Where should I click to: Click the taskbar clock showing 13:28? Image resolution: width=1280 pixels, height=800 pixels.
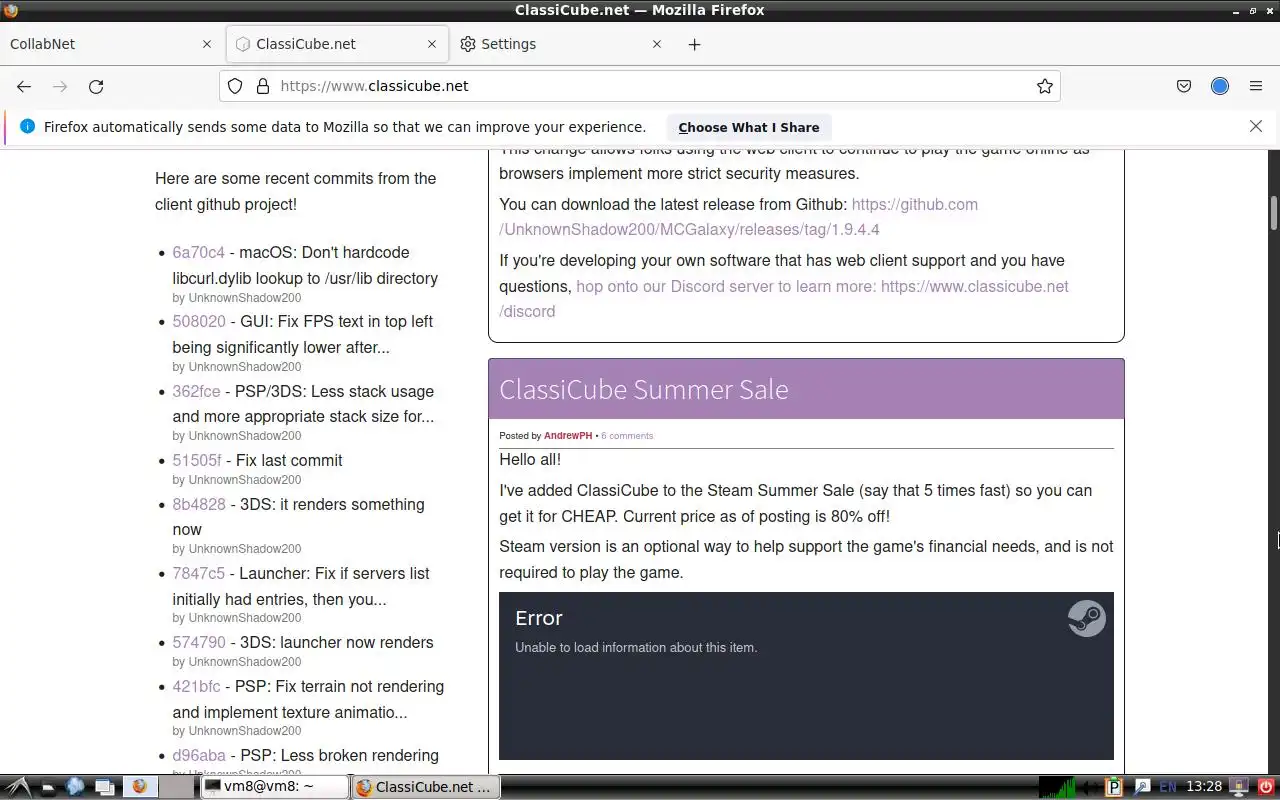[1204, 787]
